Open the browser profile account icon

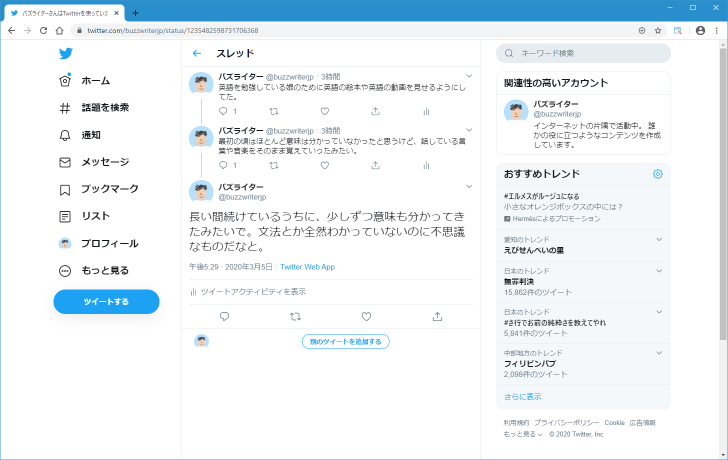click(701, 31)
